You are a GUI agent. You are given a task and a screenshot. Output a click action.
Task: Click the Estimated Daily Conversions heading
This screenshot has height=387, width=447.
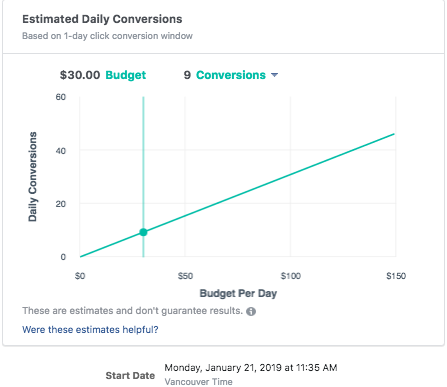tap(102, 19)
